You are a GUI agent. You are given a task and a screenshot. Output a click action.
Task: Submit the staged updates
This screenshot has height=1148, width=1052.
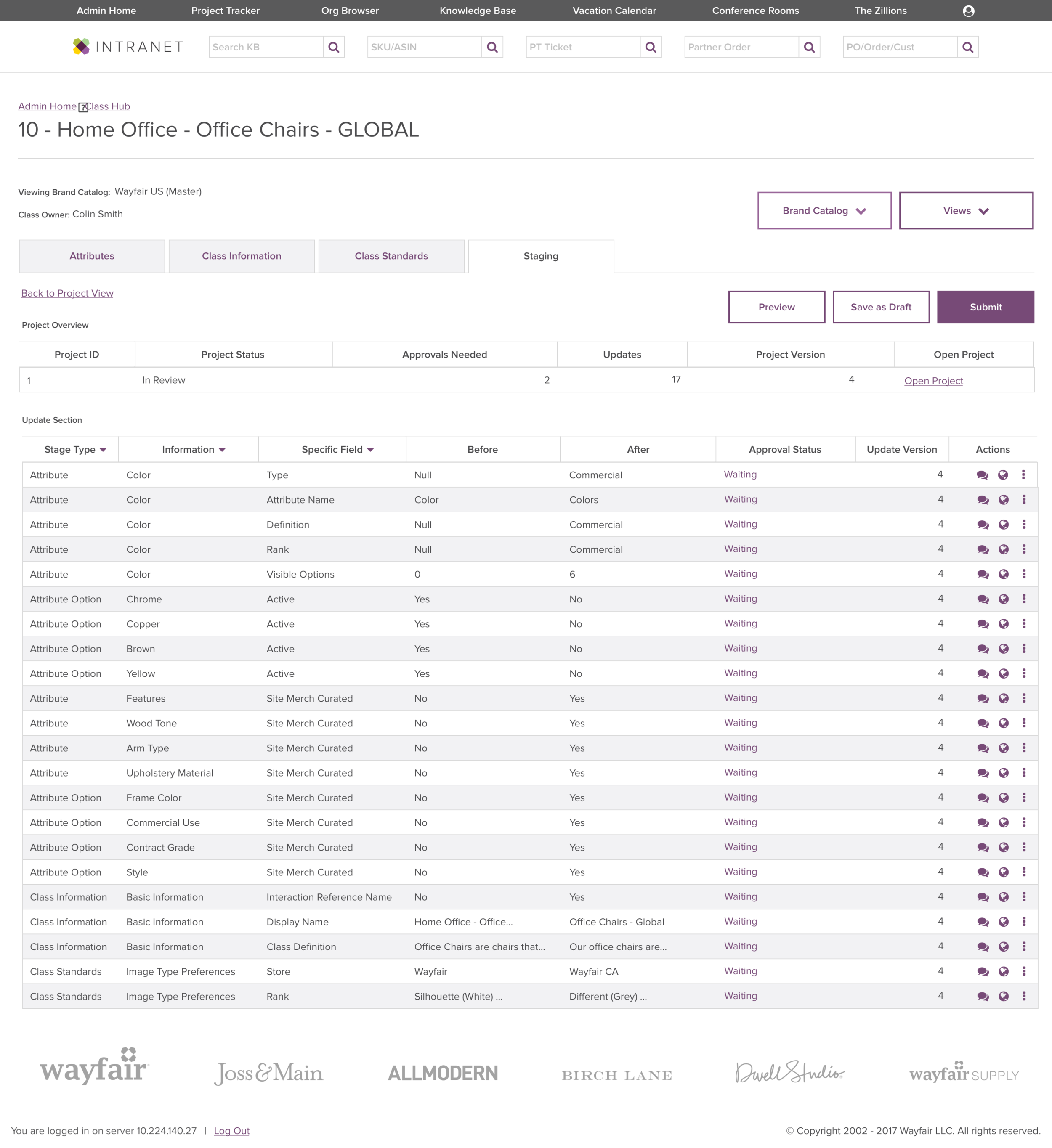[986, 307]
